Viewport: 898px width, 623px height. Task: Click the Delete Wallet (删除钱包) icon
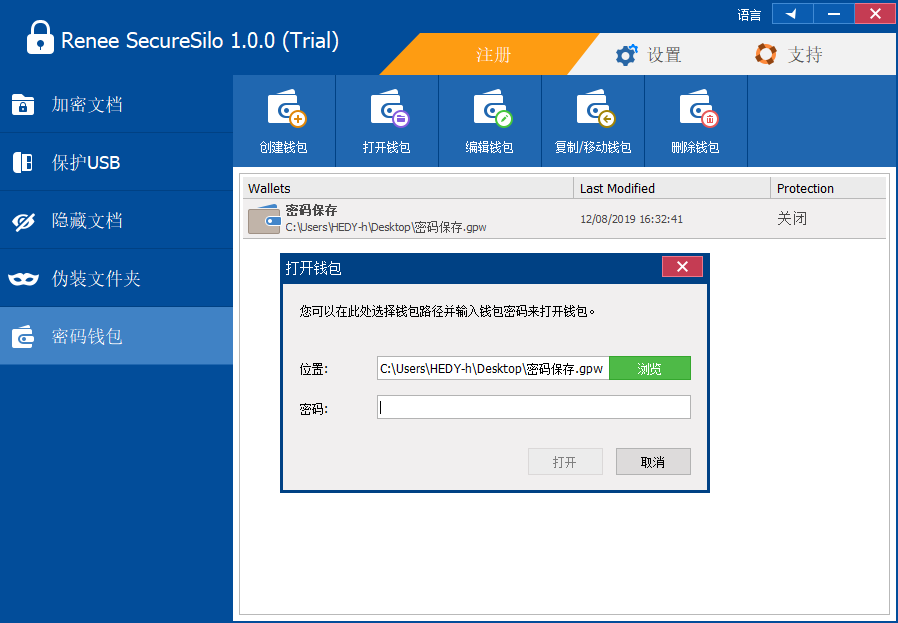[699, 108]
